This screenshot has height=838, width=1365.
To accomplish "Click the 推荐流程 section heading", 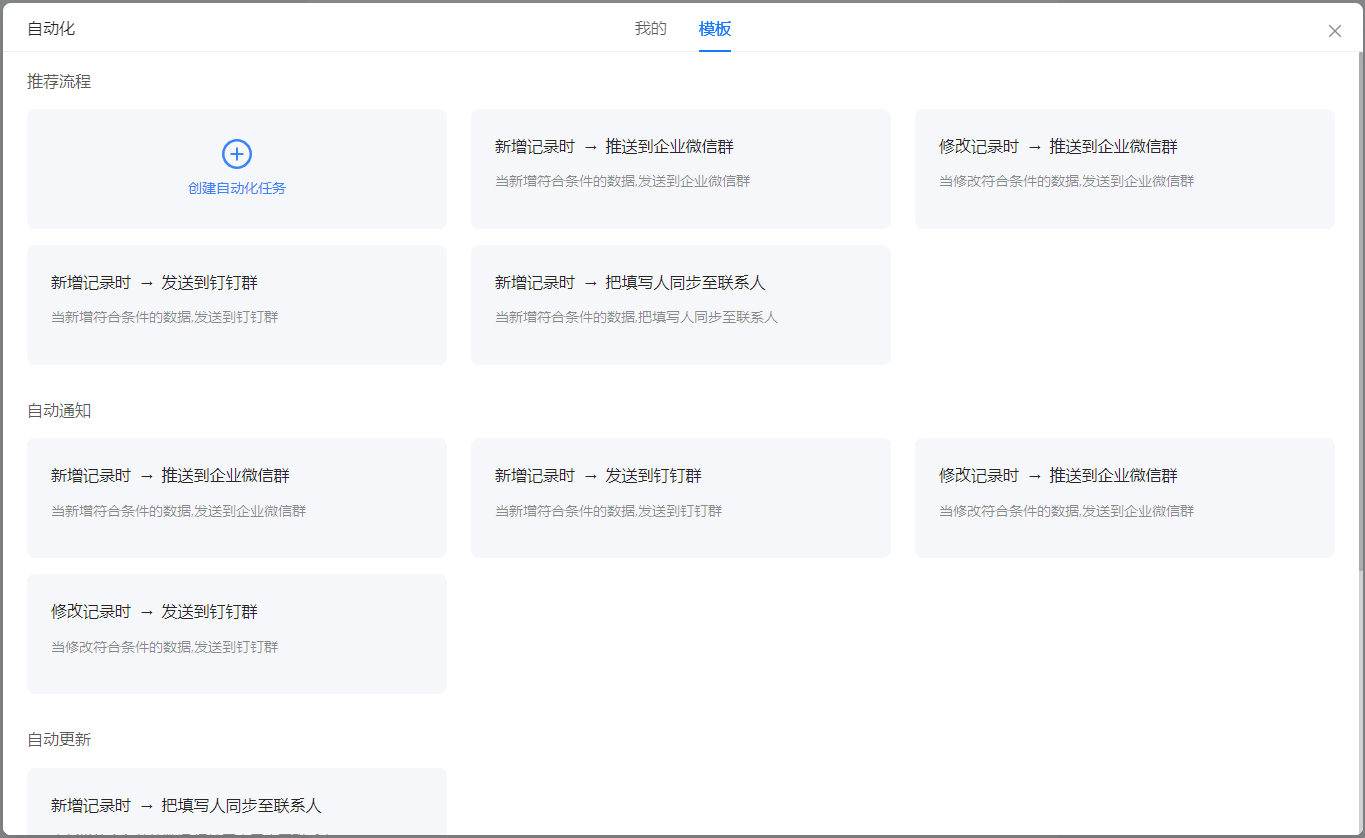I will [x=59, y=82].
